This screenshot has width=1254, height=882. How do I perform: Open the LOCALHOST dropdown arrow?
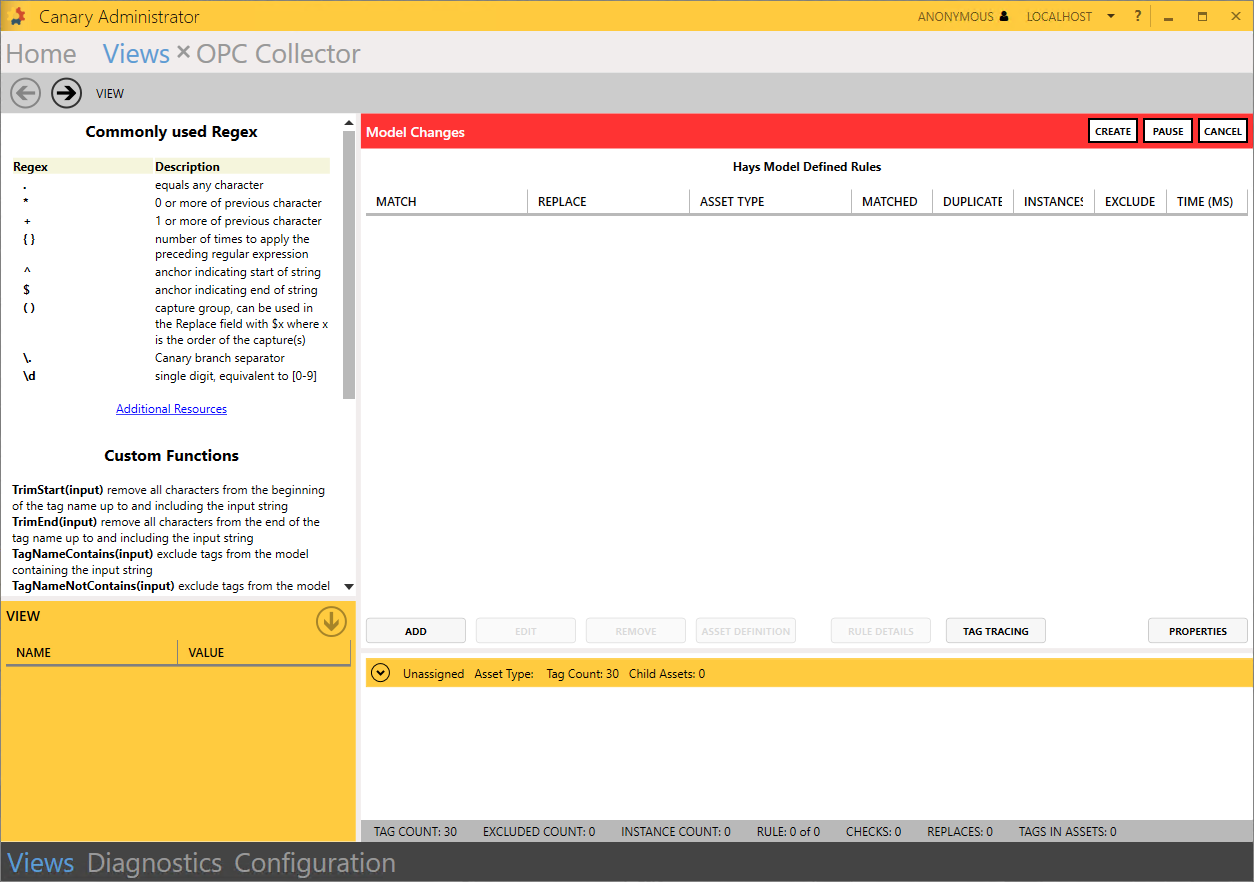click(1111, 17)
